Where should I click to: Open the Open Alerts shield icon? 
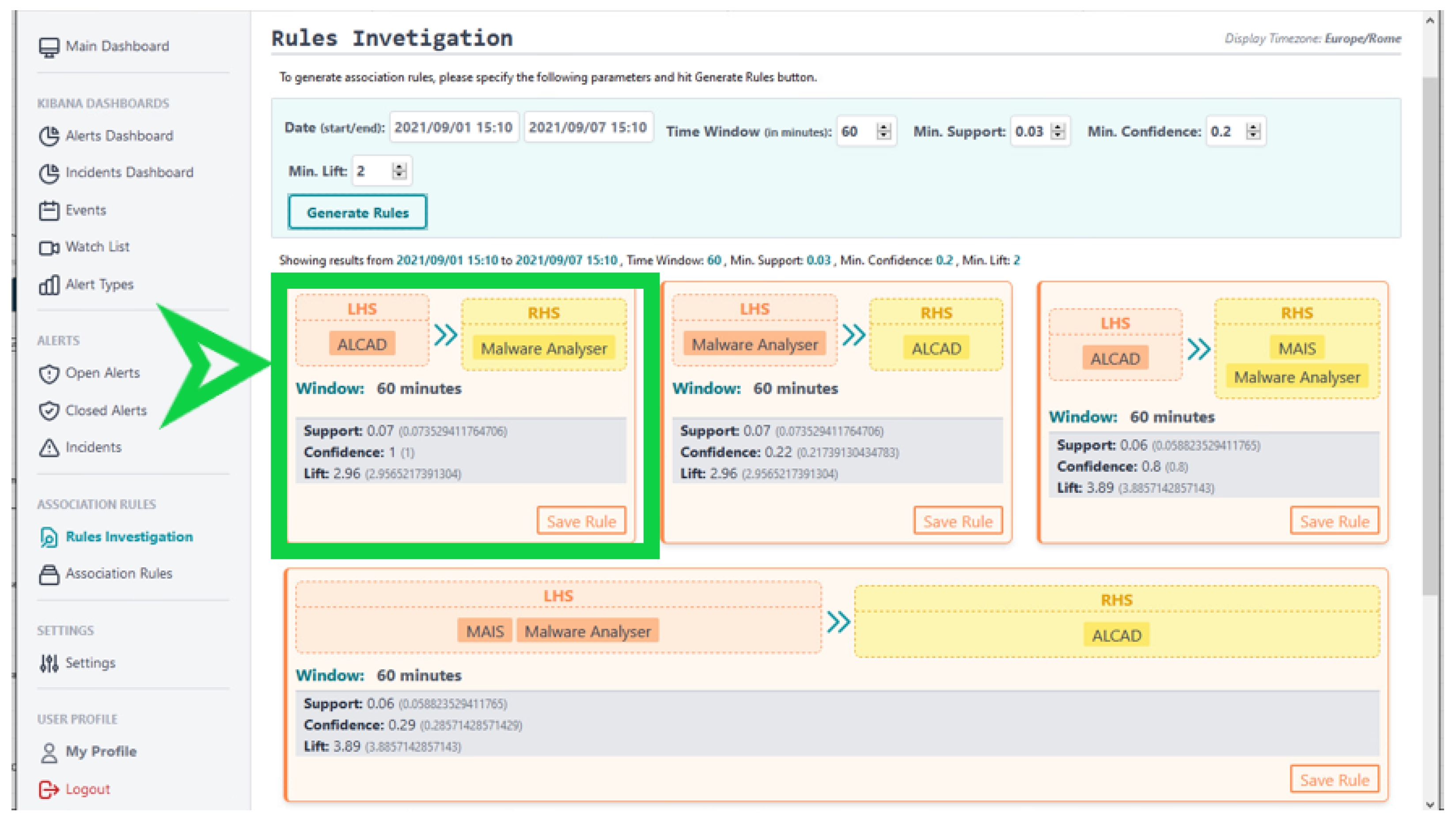pyautogui.click(x=49, y=374)
